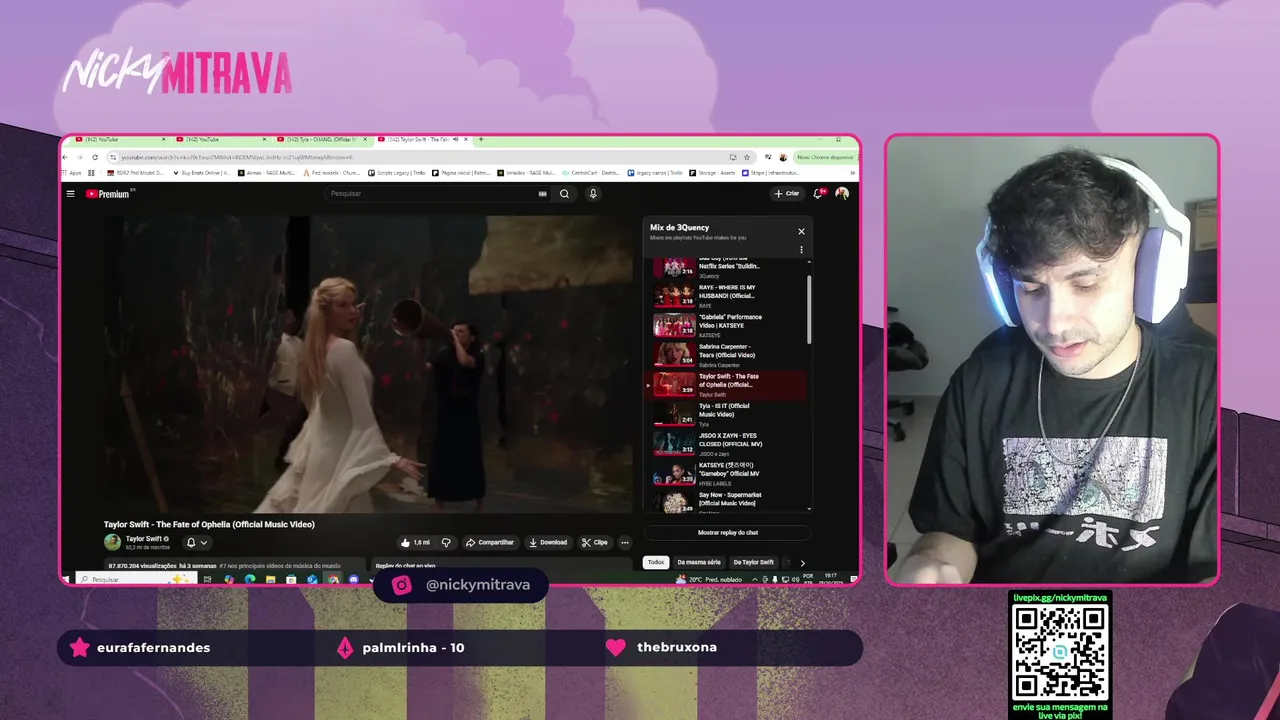The height and width of the screenshot is (720, 1280).
Task: Open the more actions ellipsis below video
Action: [x=625, y=542]
